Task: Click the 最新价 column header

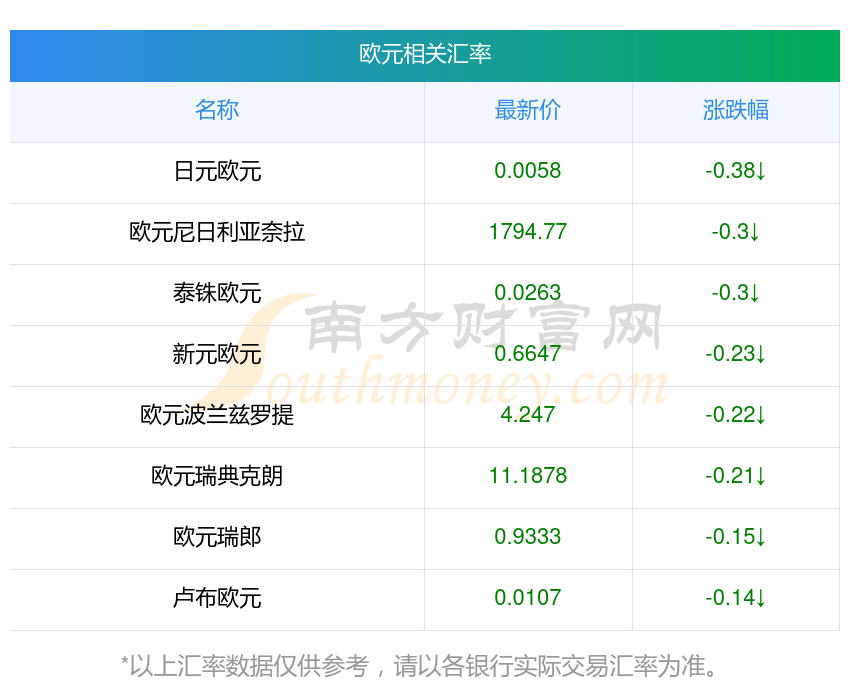Action: [x=528, y=110]
